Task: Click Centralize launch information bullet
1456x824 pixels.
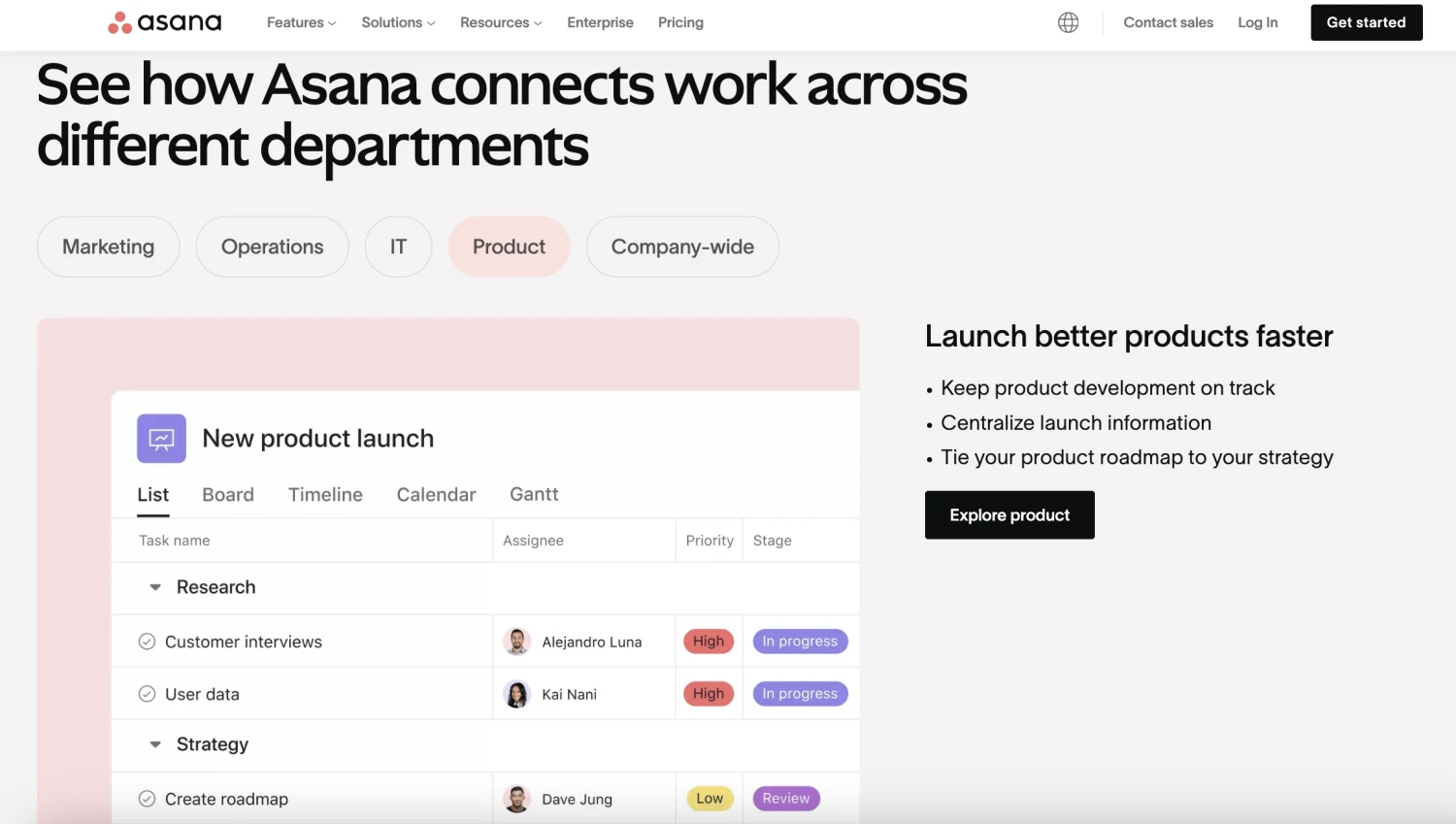Action: (1076, 423)
